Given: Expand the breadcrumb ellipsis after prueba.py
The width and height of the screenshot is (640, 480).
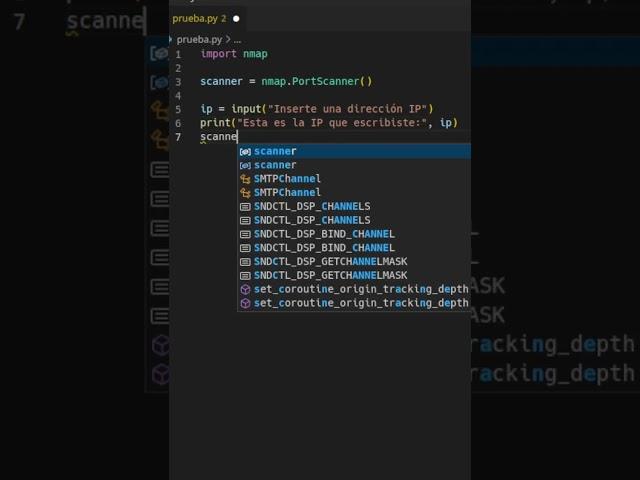Looking at the screenshot, I should click(x=237, y=38).
